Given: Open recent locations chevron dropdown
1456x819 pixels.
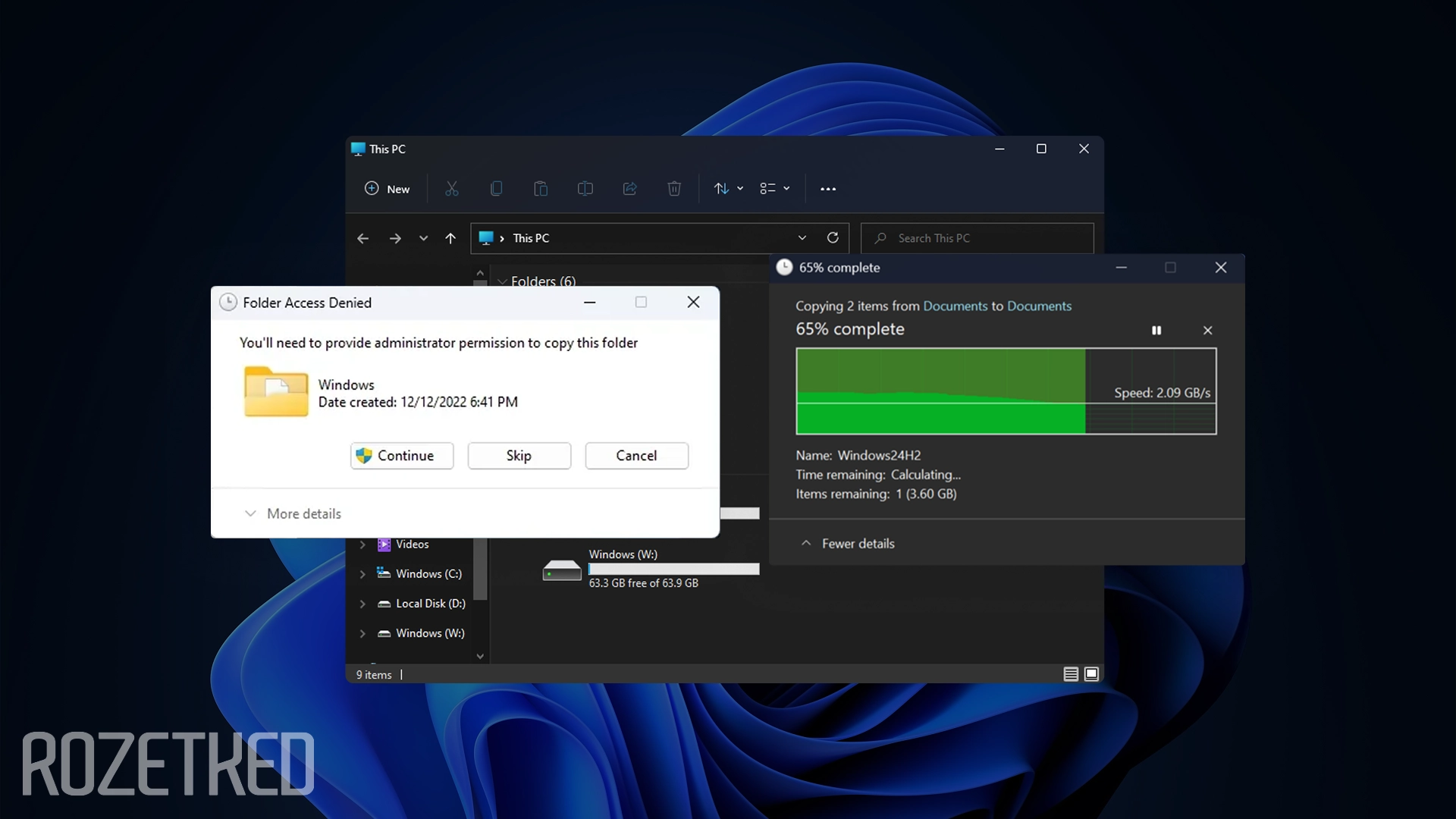Looking at the screenshot, I should click(x=423, y=238).
